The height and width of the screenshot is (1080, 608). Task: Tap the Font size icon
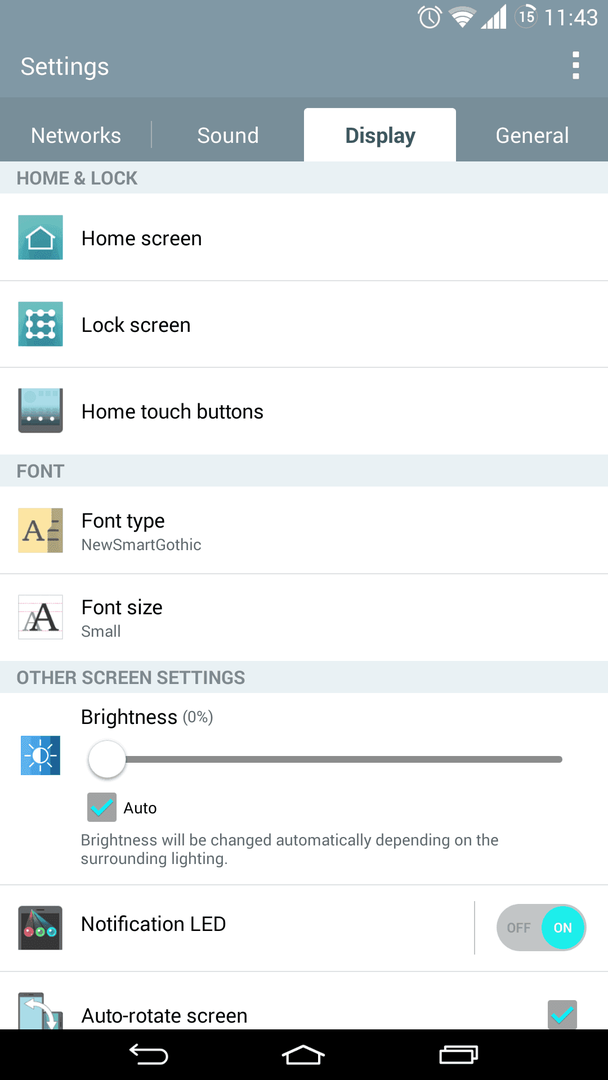[x=41, y=617]
